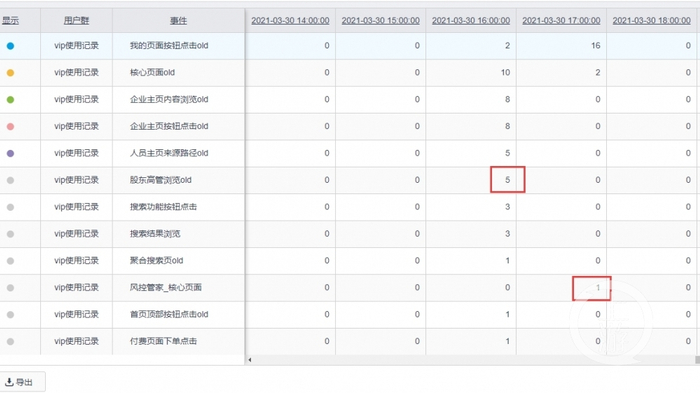The height and width of the screenshot is (393, 700).
Task: Click vip使用记录 in the 付费页面下单点击 row
Action: point(76,341)
